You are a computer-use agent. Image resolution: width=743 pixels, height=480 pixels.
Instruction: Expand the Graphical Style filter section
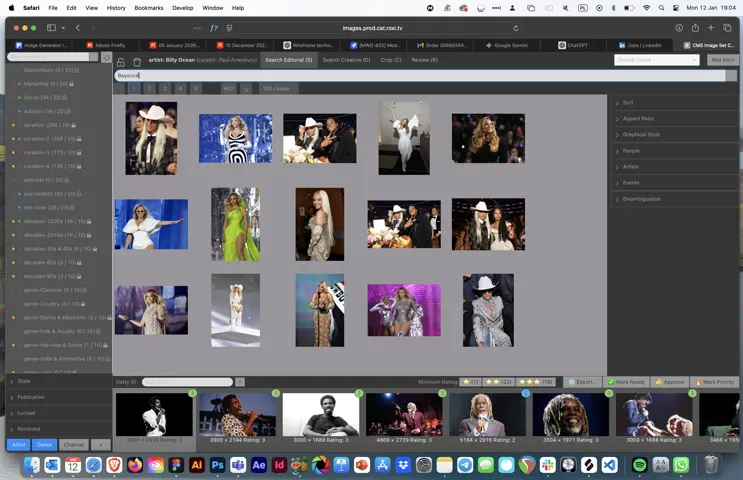coord(641,134)
